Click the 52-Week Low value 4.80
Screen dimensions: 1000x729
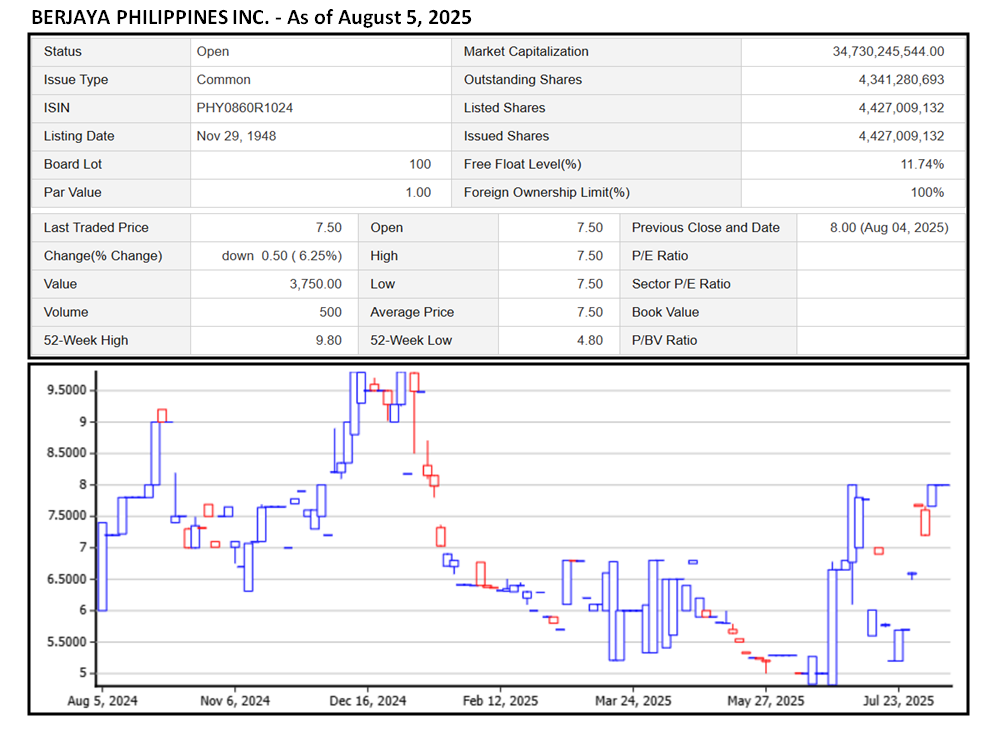click(x=590, y=340)
